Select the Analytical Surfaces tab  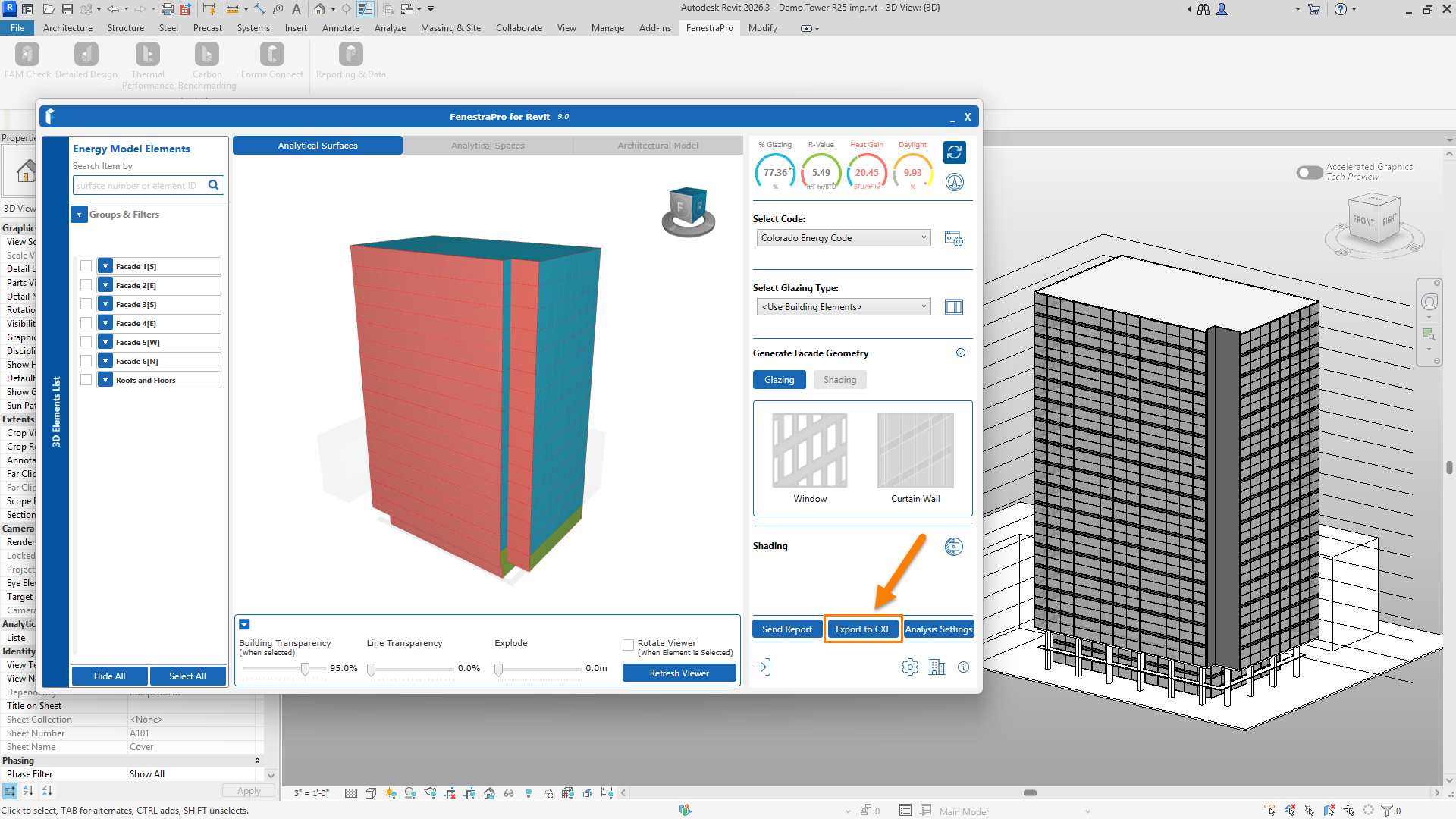coord(318,146)
